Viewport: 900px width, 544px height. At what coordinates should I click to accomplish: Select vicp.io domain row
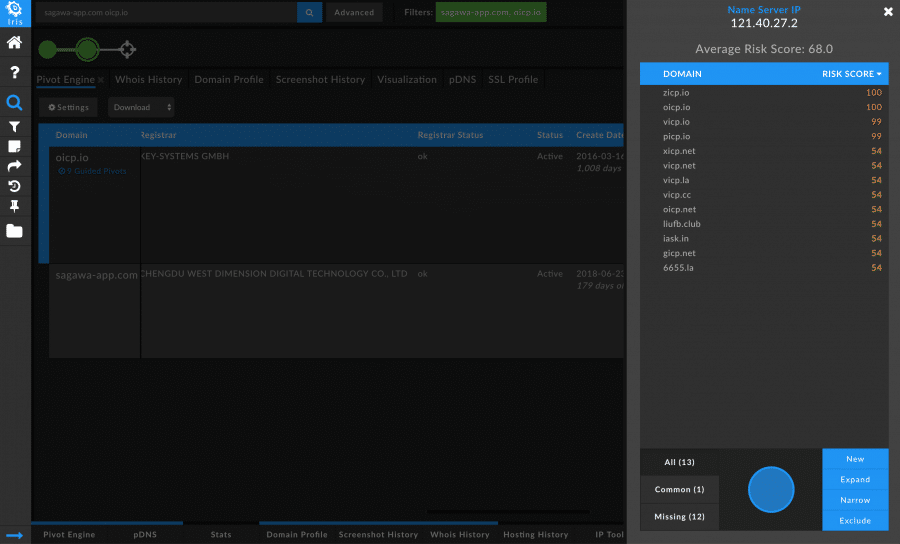(764, 122)
